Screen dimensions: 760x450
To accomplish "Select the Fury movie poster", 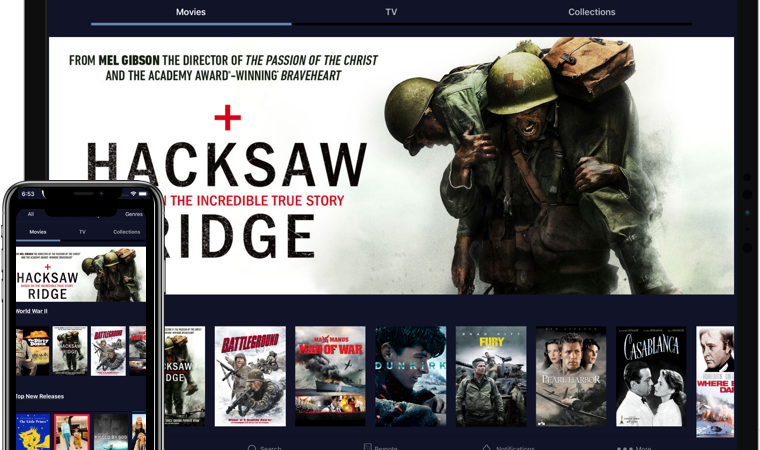I will coord(491,376).
